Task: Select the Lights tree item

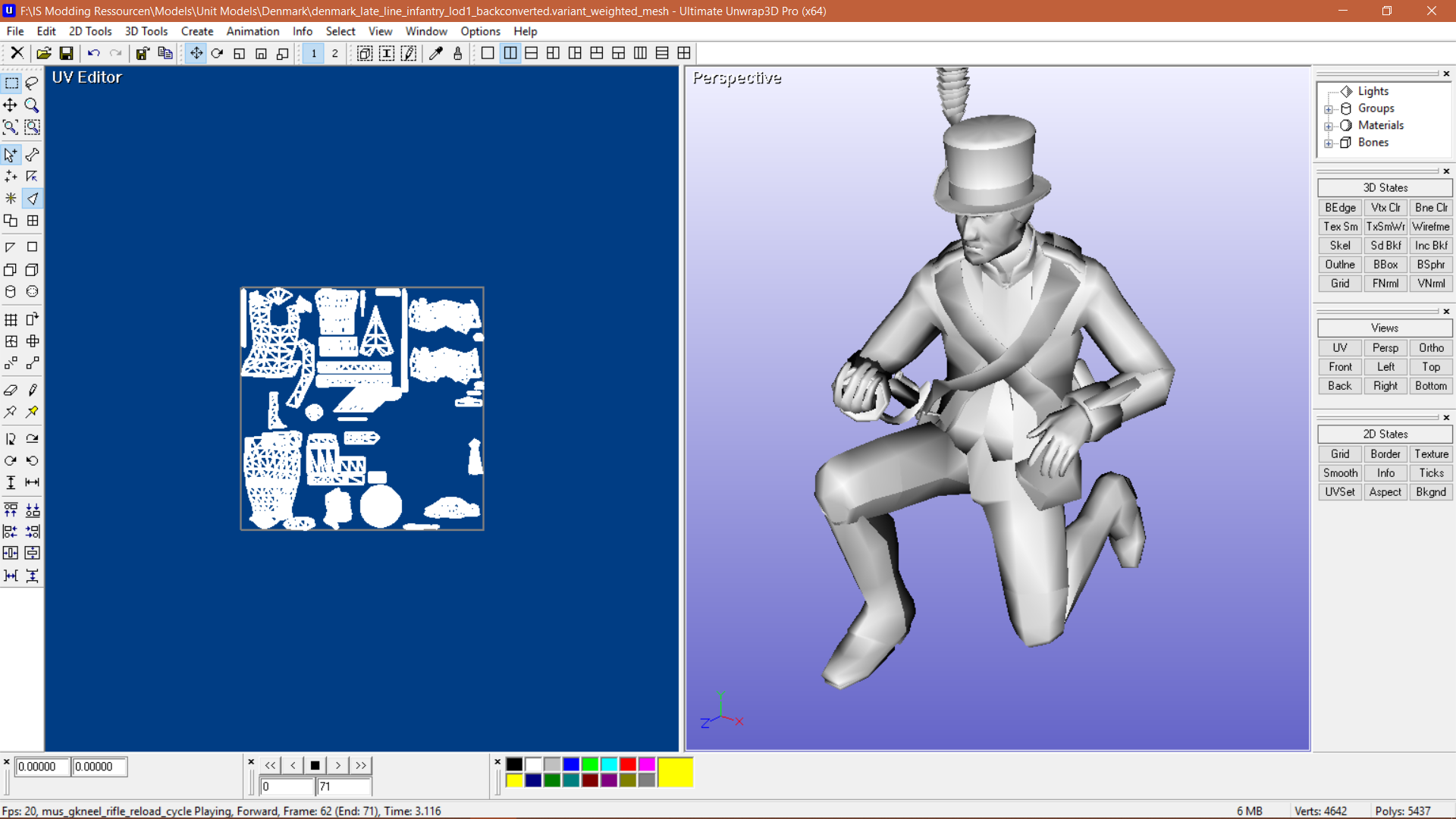Action: (x=1373, y=91)
